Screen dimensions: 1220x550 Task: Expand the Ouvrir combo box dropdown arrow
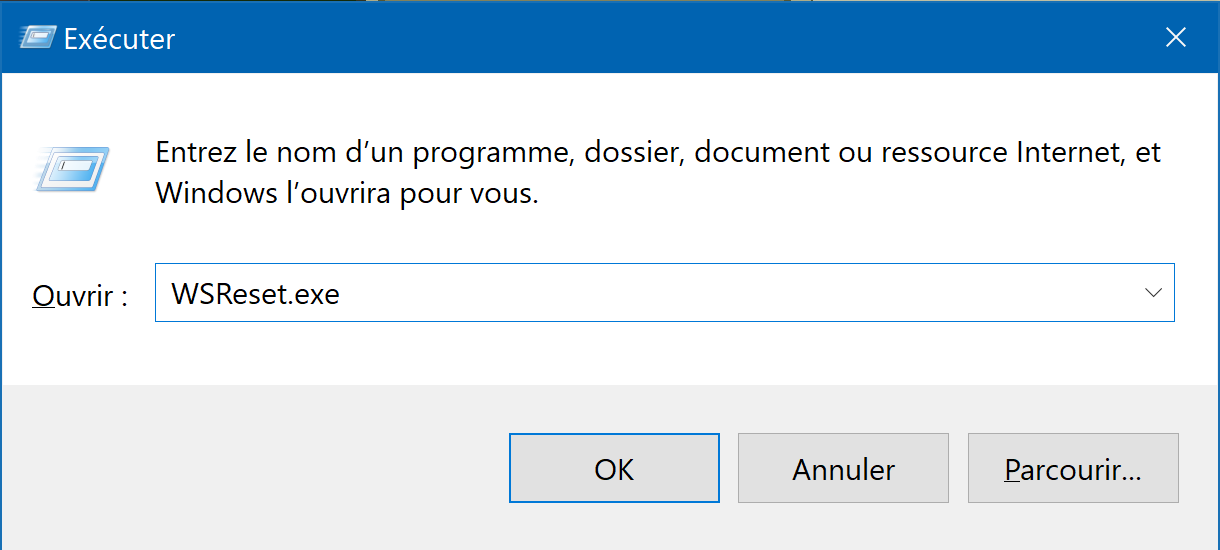tap(1152, 293)
